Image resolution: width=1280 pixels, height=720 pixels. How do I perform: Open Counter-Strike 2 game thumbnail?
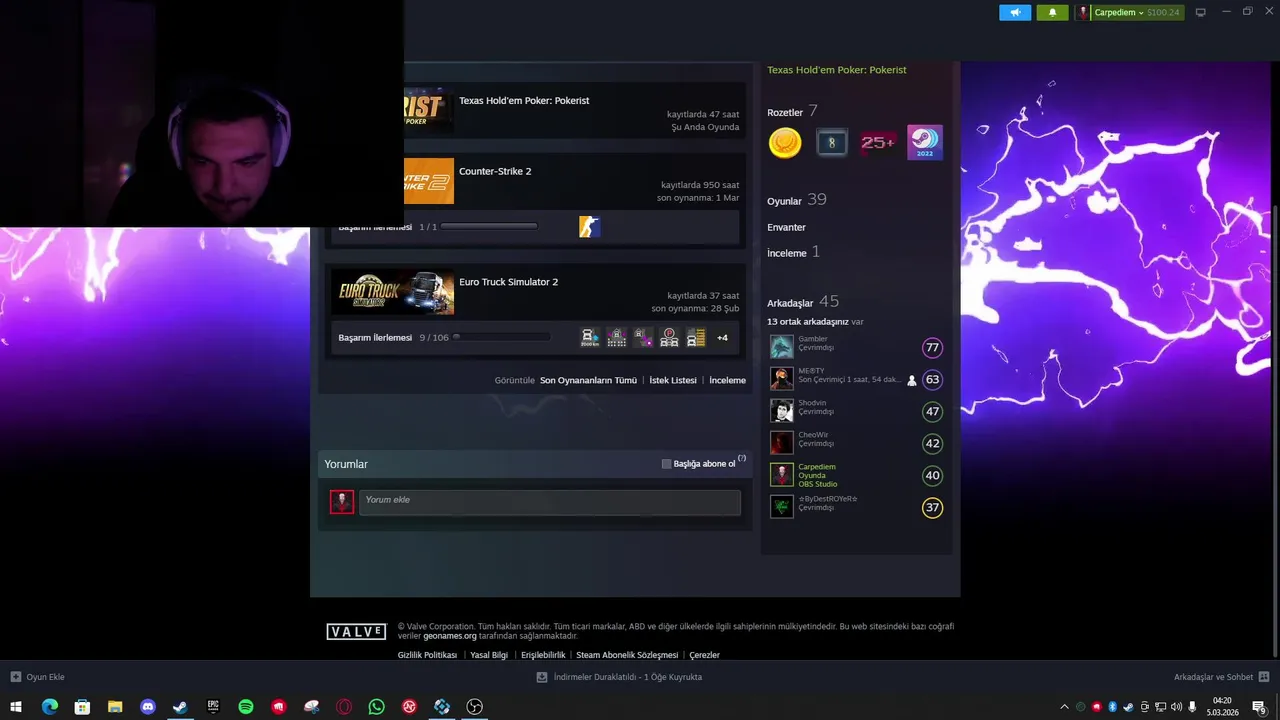429,181
